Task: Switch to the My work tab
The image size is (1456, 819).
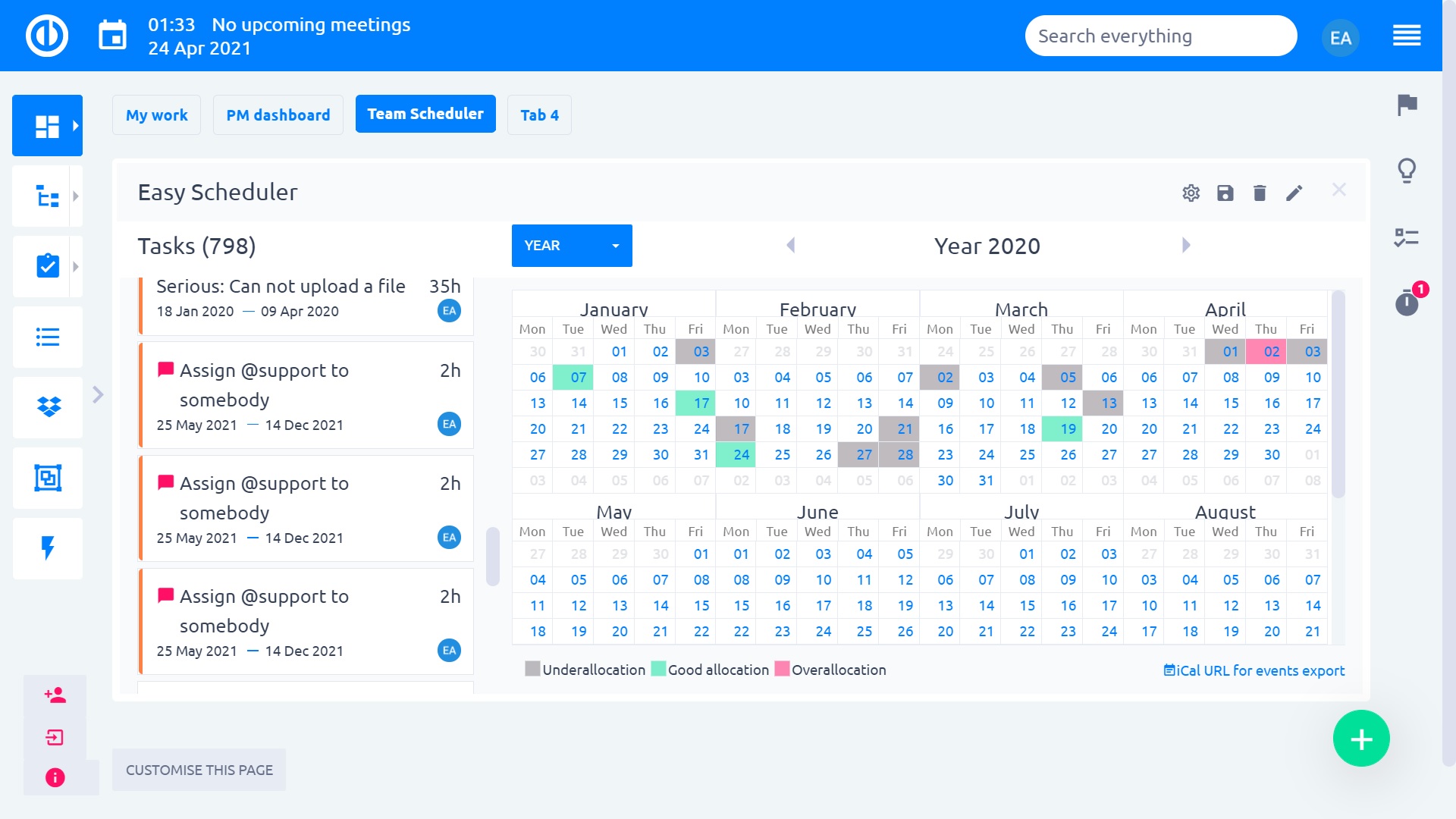Action: 156,115
